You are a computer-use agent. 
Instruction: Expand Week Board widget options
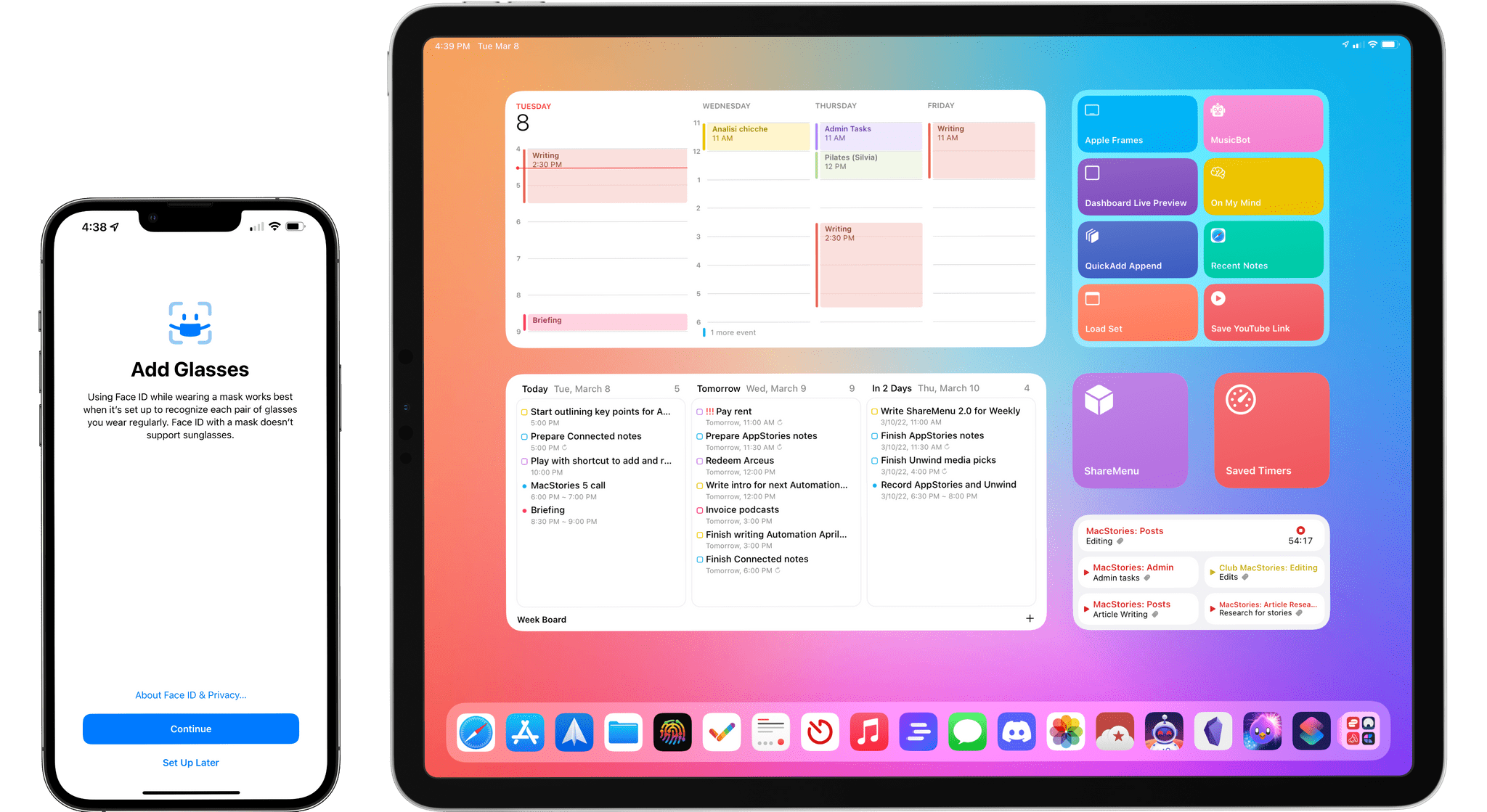click(1030, 618)
